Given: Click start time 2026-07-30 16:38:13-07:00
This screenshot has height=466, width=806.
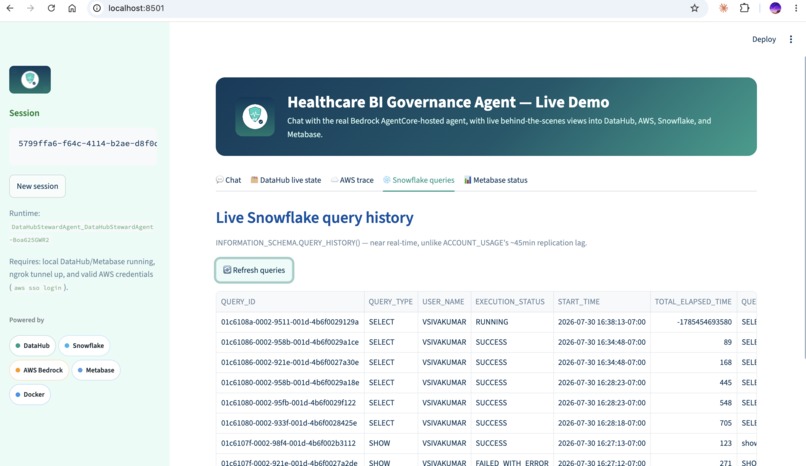Looking at the screenshot, I should coord(601,322).
